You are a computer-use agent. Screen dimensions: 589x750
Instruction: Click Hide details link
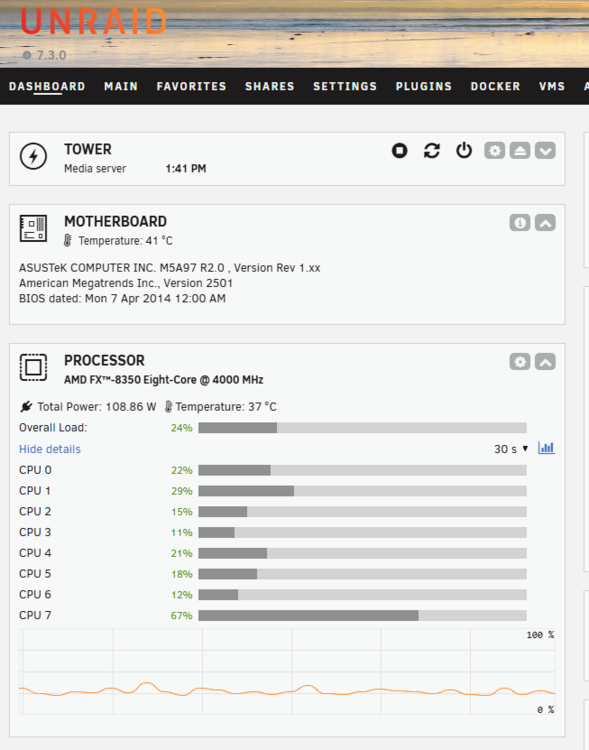tap(50, 449)
